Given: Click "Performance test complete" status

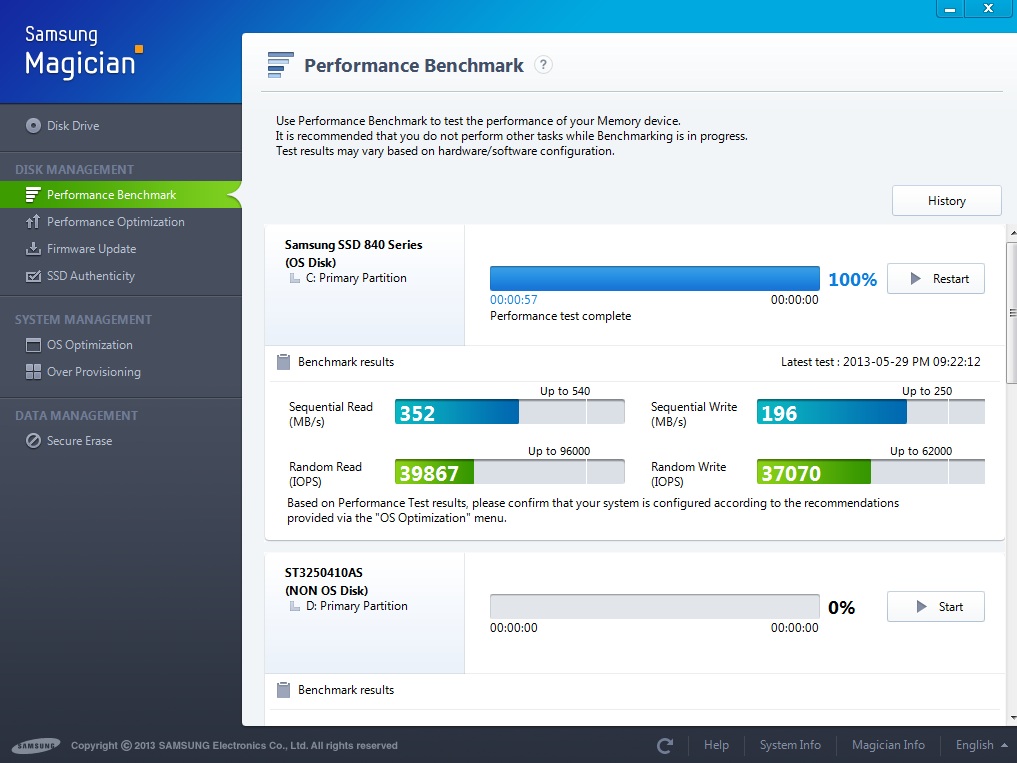Looking at the screenshot, I should [560, 316].
